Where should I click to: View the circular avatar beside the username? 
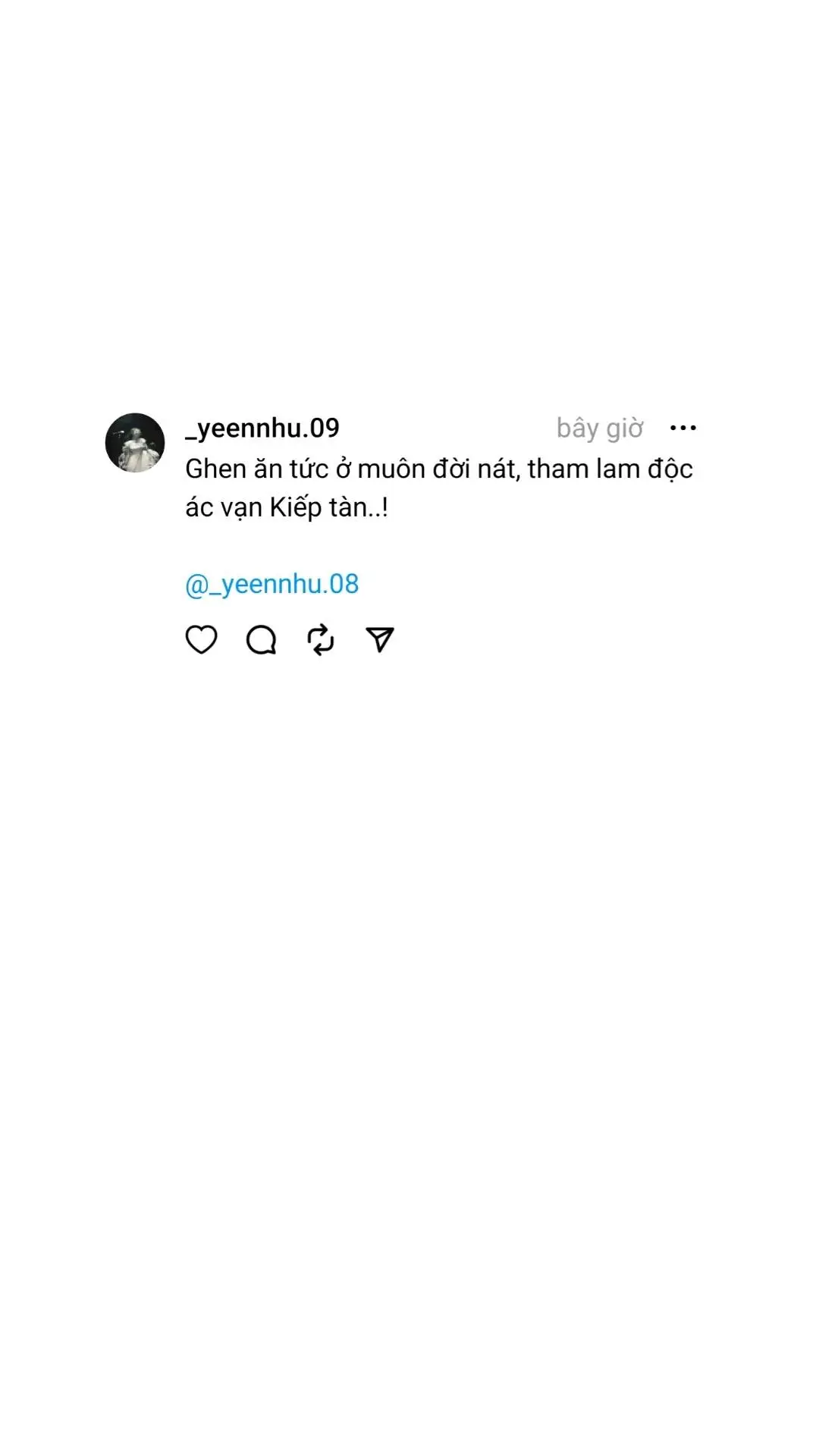pyautogui.click(x=135, y=443)
